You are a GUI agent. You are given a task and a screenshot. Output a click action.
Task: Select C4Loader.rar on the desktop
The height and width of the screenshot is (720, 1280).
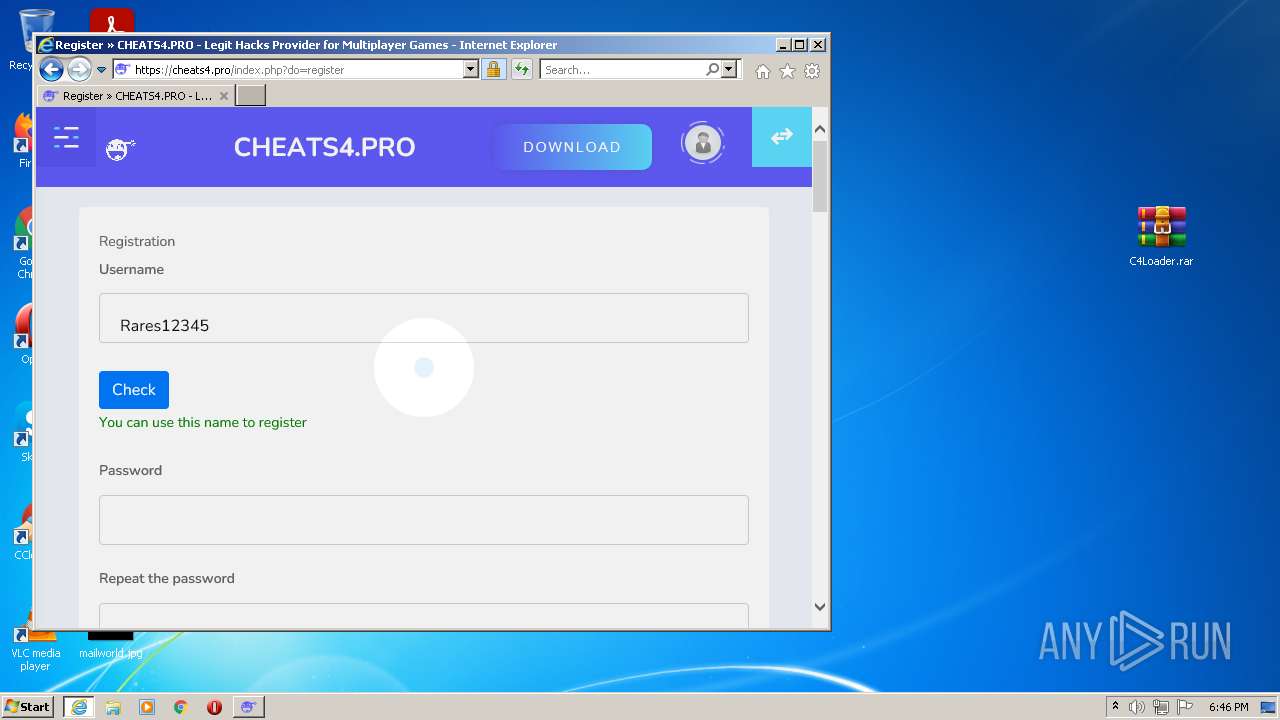click(x=1161, y=237)
